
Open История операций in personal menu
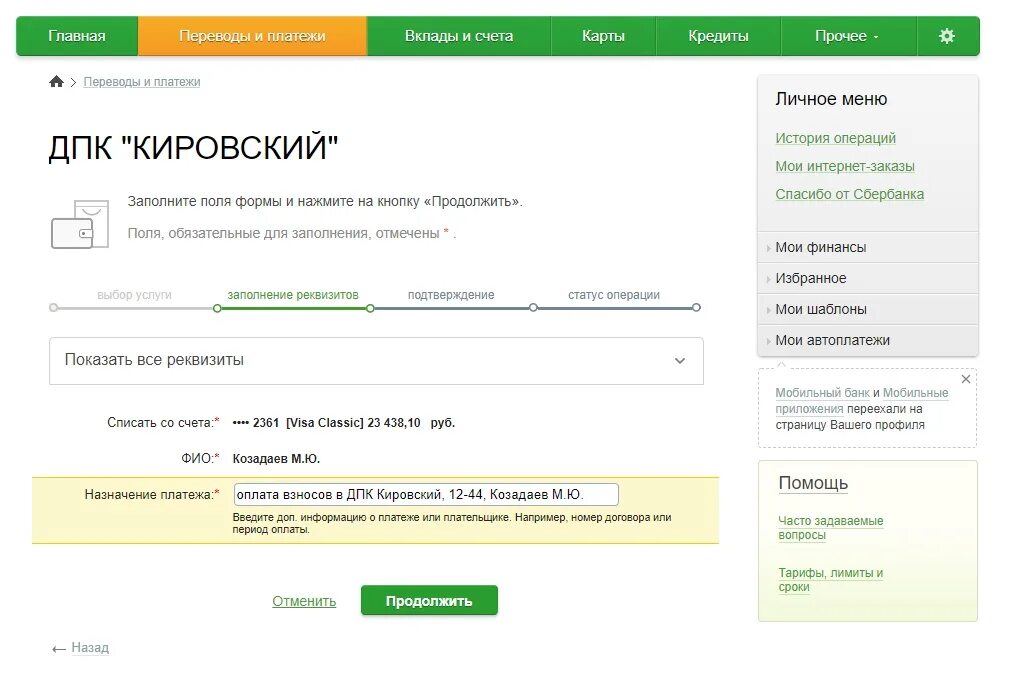point(835,138)
